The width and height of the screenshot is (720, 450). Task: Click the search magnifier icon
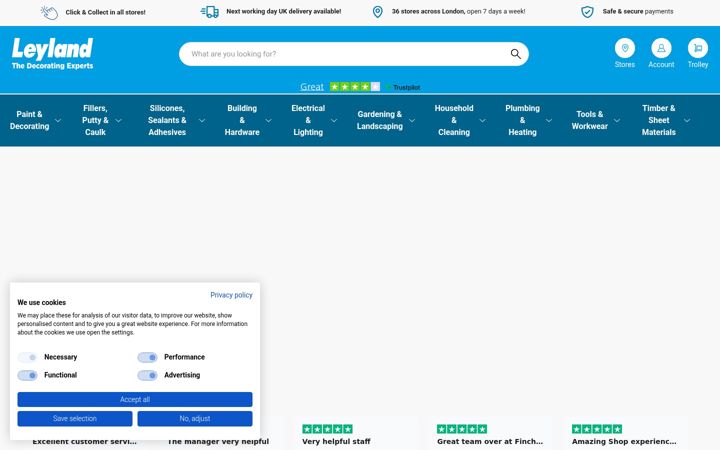516,54
